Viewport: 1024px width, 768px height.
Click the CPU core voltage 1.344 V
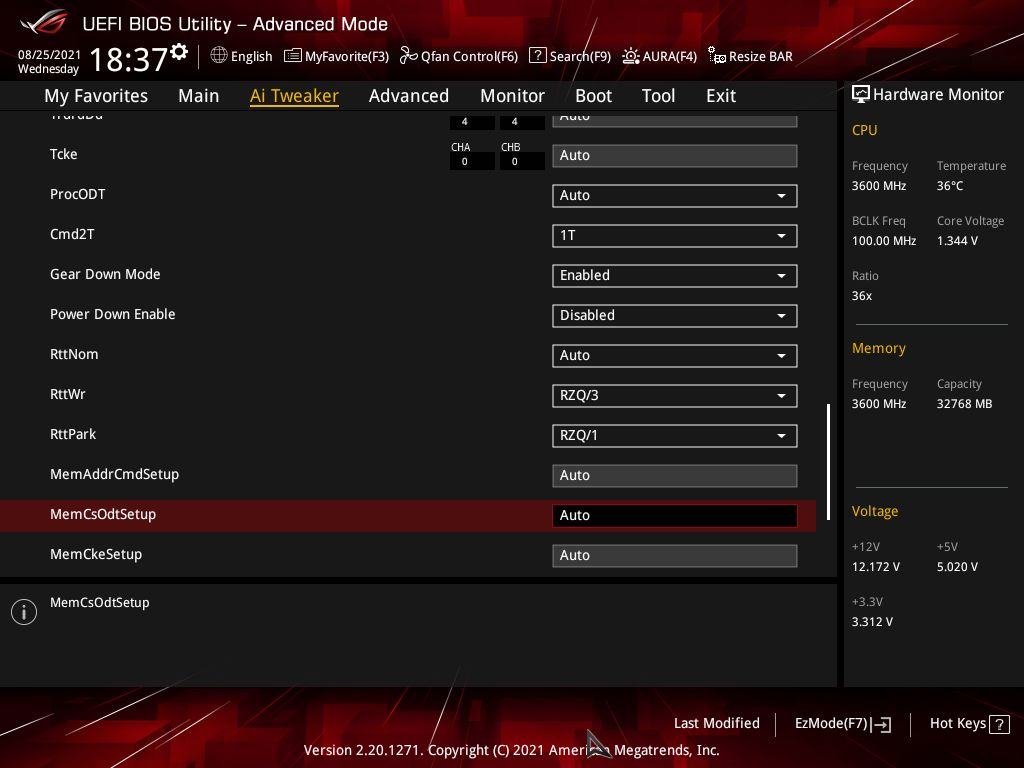tap(957, 241)
